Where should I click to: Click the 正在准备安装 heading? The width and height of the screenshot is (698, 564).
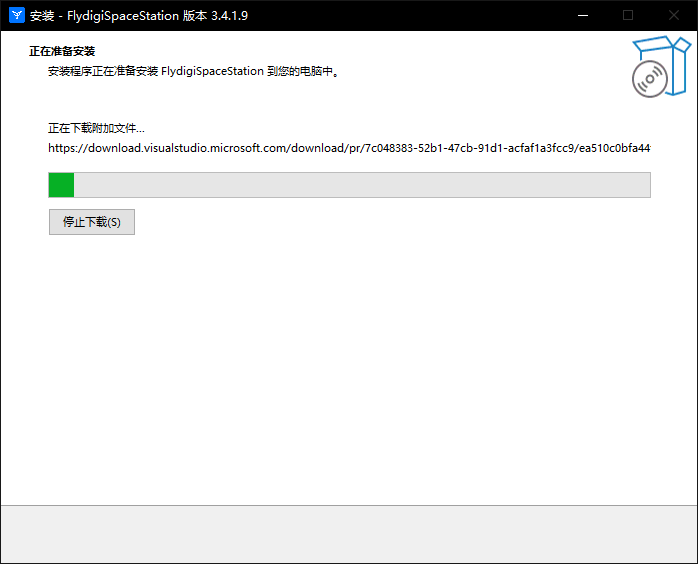point(62,51)
